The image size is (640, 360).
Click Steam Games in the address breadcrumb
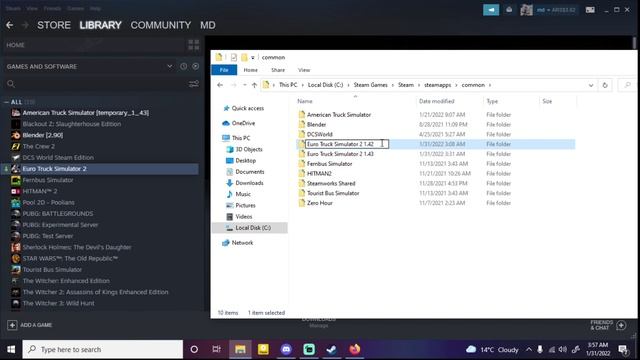[x=371, y=85]
